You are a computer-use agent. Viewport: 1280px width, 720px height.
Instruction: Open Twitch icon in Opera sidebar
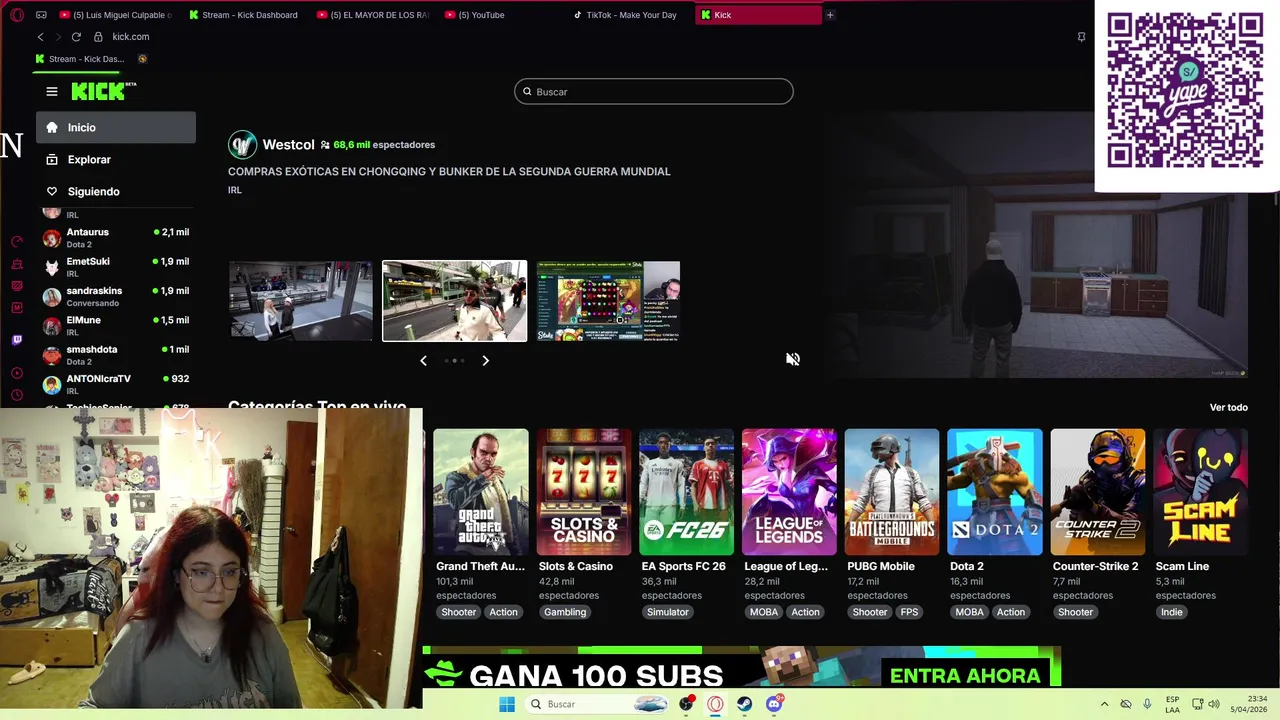[17, 340]
